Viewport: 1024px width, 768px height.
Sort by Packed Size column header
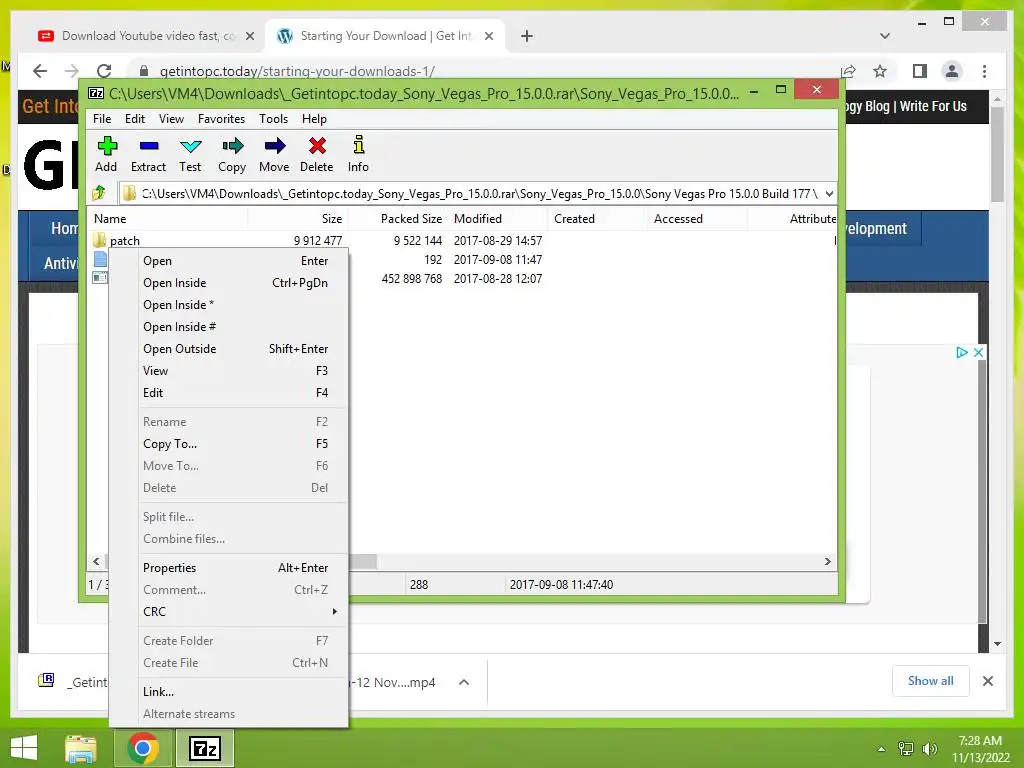coord(398,219)
